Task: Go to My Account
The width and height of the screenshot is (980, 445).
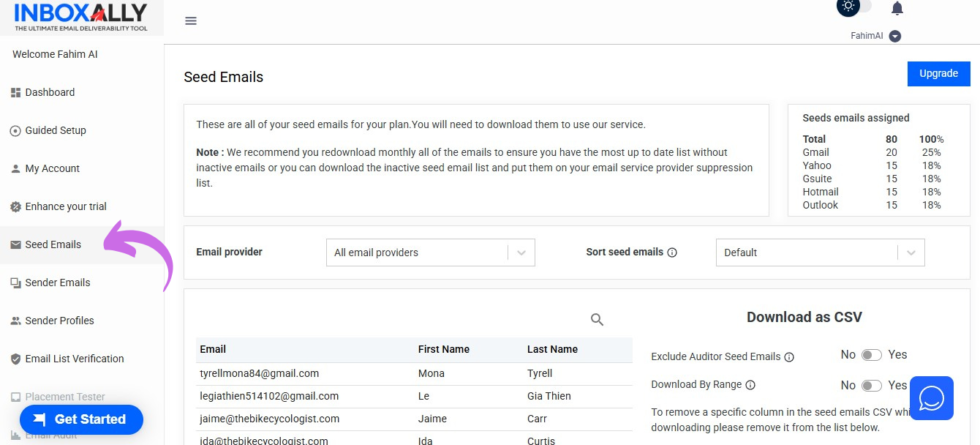Action: 52,169
